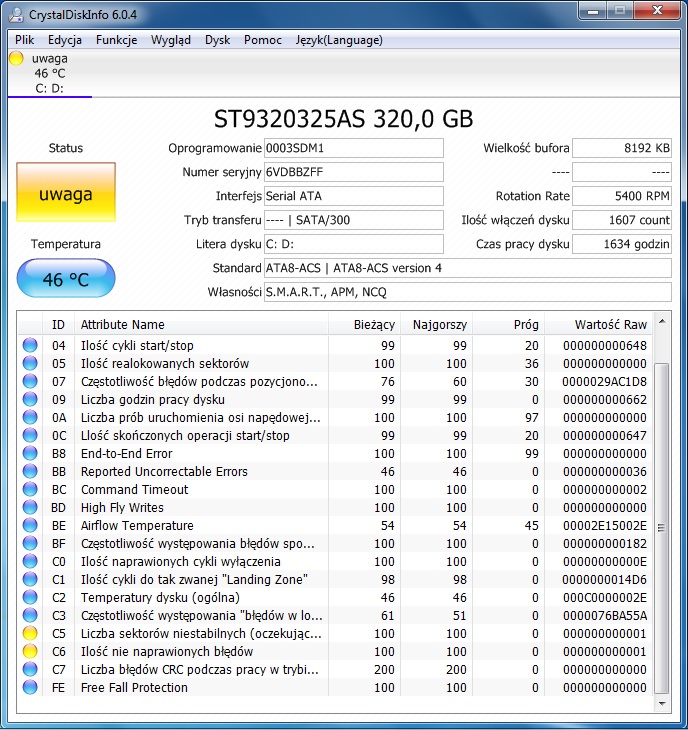
Task: Click the Interfejs field Serial ATA
Action: pyautogui.click(x=354, y=196)
